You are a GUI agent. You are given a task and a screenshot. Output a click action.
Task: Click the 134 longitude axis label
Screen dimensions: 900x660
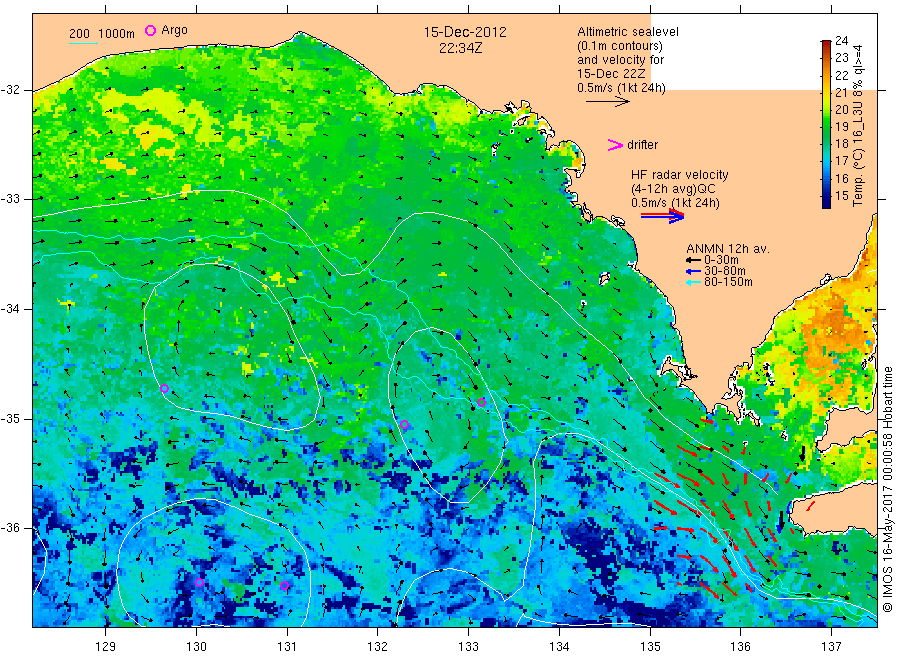pos(559,646)
